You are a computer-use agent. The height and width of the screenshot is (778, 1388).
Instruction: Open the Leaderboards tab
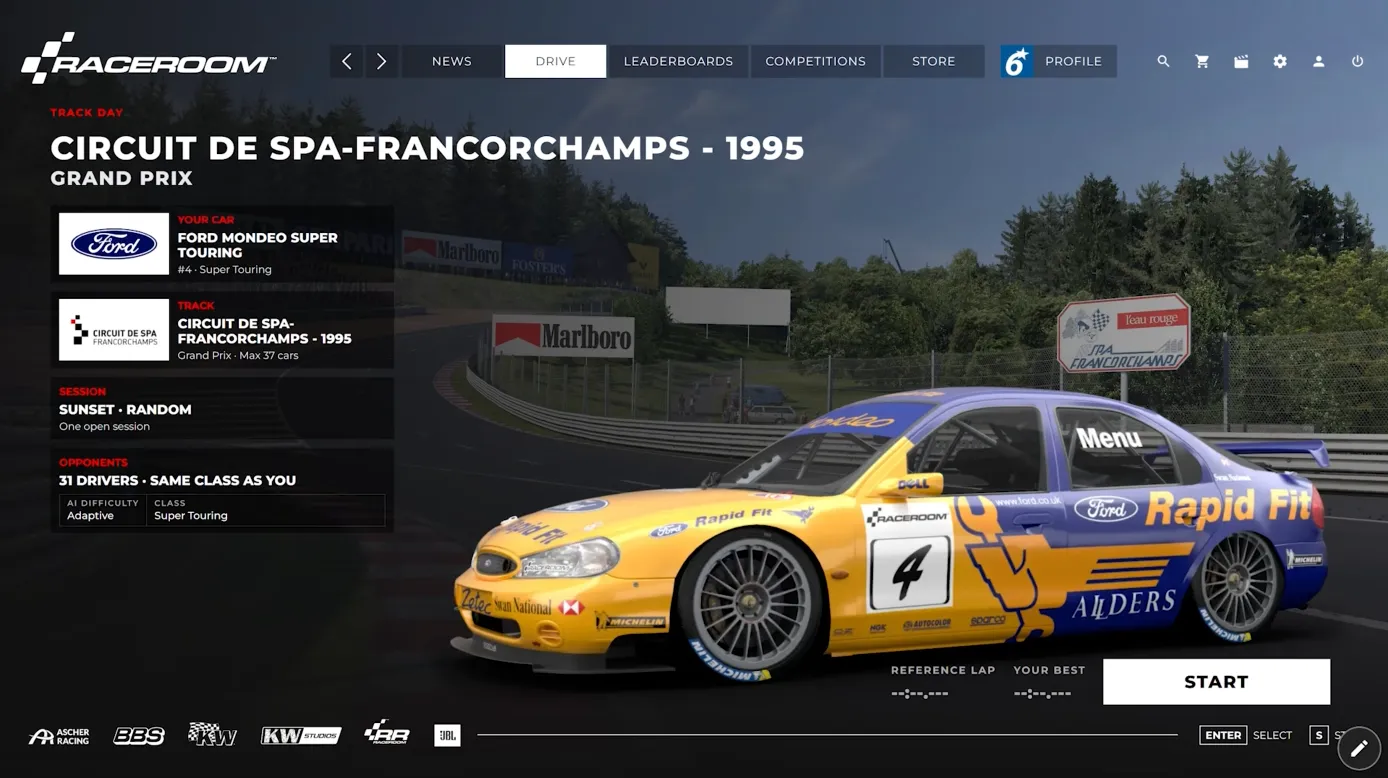pyautogui.click(x=678, y=61)
